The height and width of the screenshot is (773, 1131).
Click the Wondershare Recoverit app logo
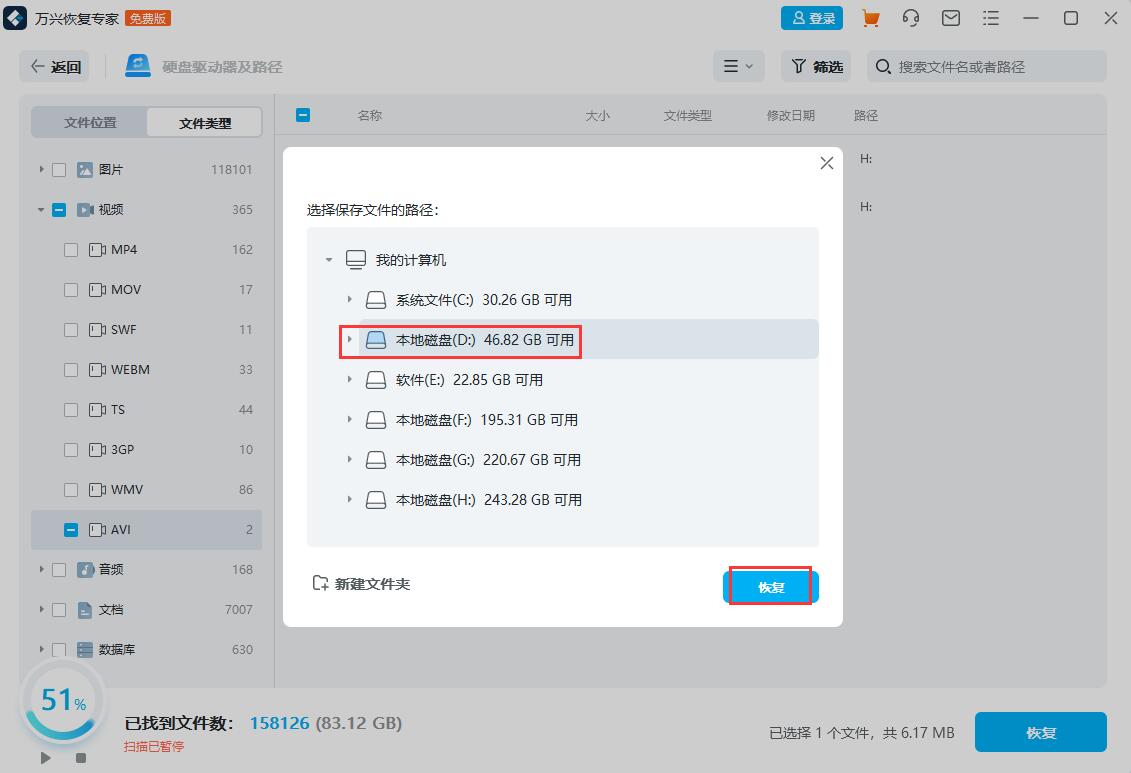pos(15,18)
